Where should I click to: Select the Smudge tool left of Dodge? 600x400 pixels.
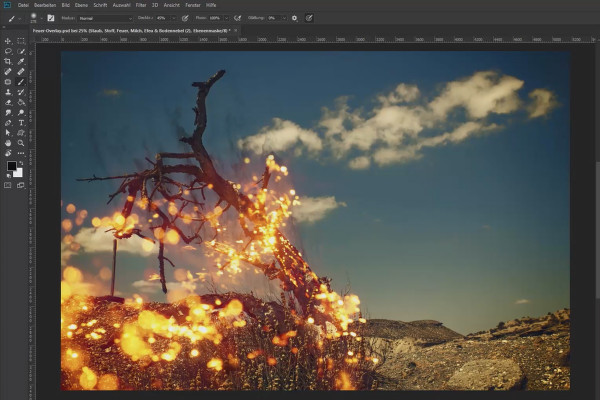pyautogui.click(x=8, y=113)
